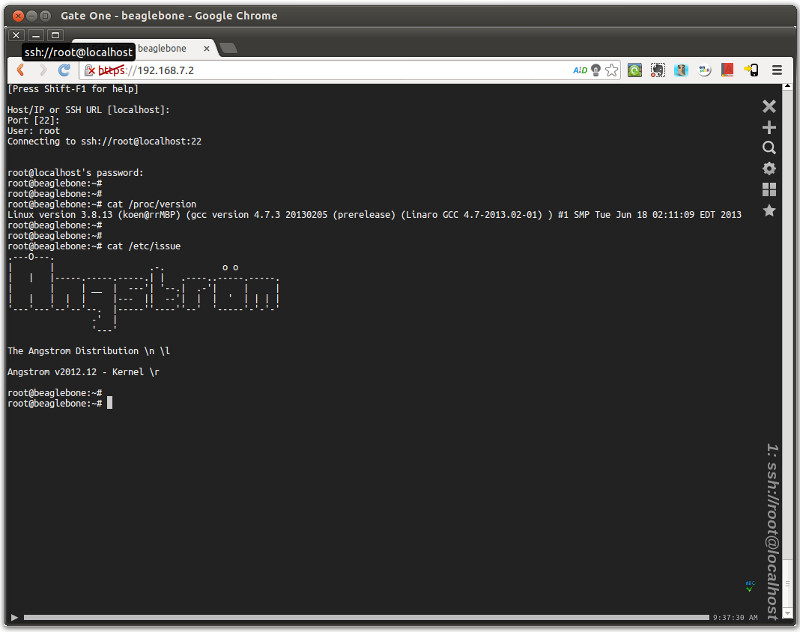Click the A!D extension icon in address bar
This screenshot has width=800, height=632.
[580, 70]
